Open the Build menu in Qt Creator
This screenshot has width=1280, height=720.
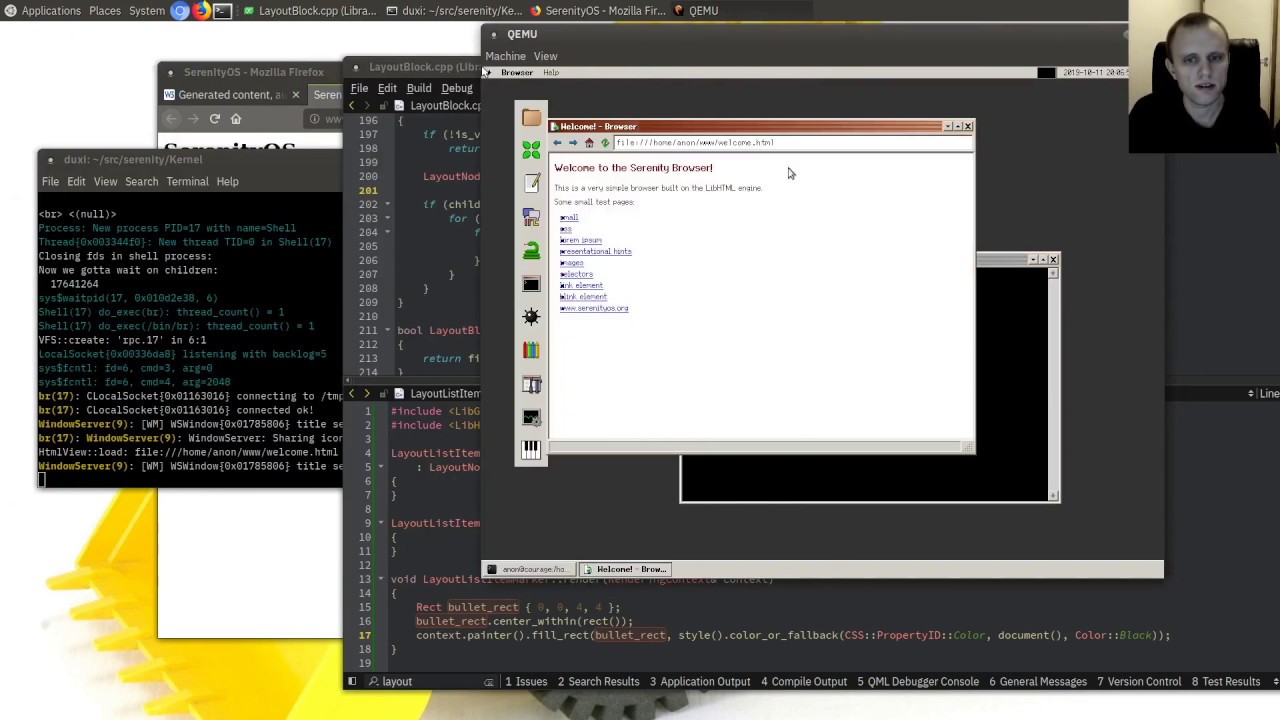[419, 88]
